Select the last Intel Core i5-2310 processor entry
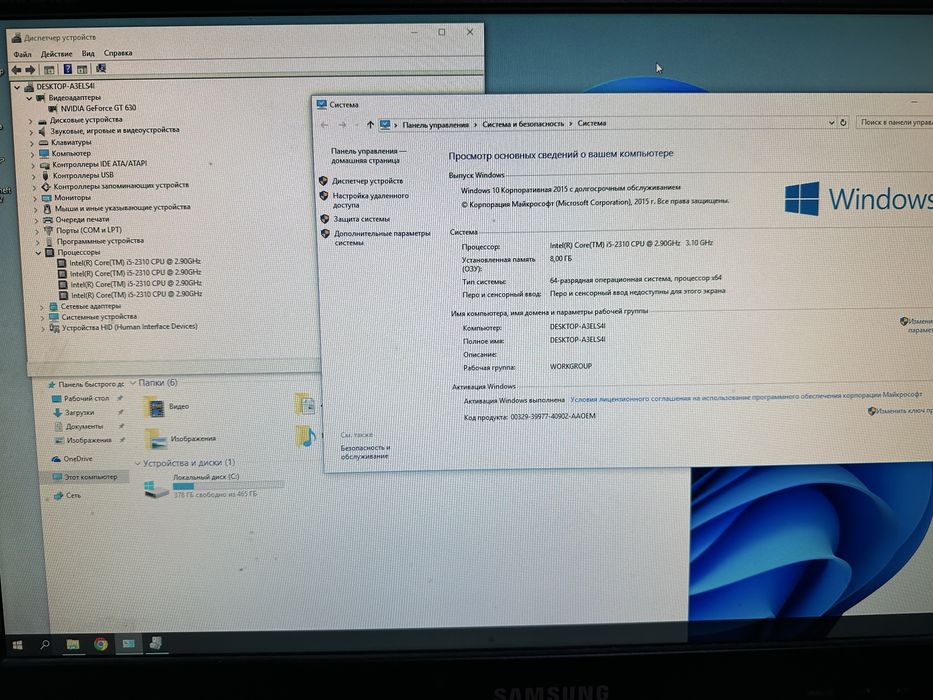 137,295
